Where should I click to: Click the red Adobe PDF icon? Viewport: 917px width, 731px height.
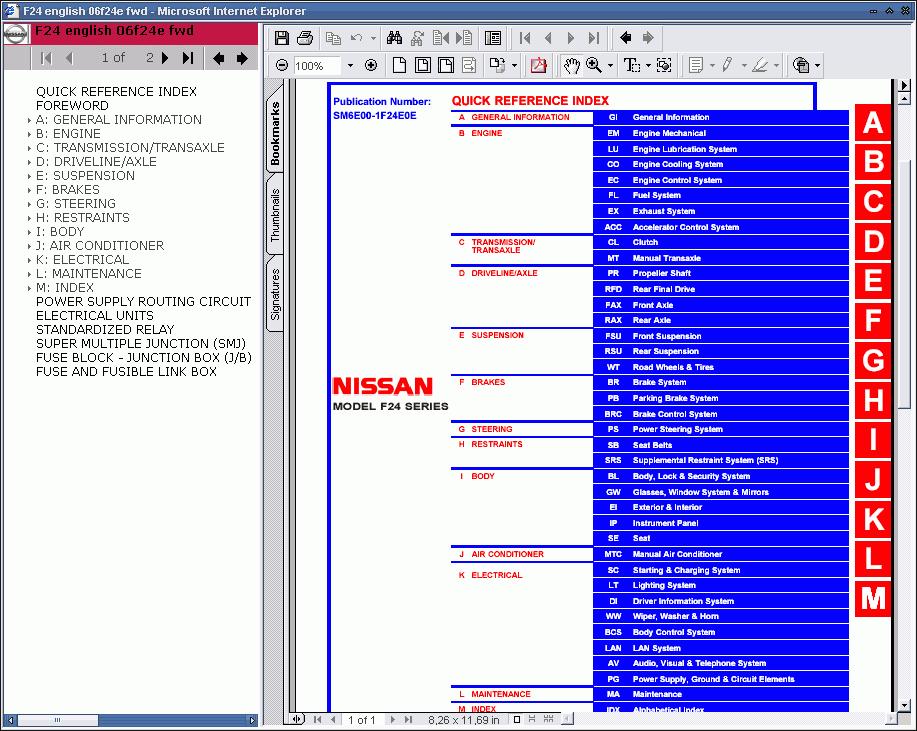539,65
